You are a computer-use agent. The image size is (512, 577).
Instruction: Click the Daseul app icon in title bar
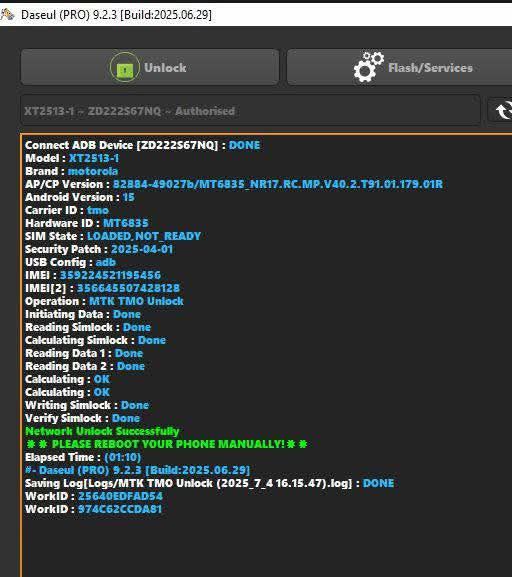[7, 15]
